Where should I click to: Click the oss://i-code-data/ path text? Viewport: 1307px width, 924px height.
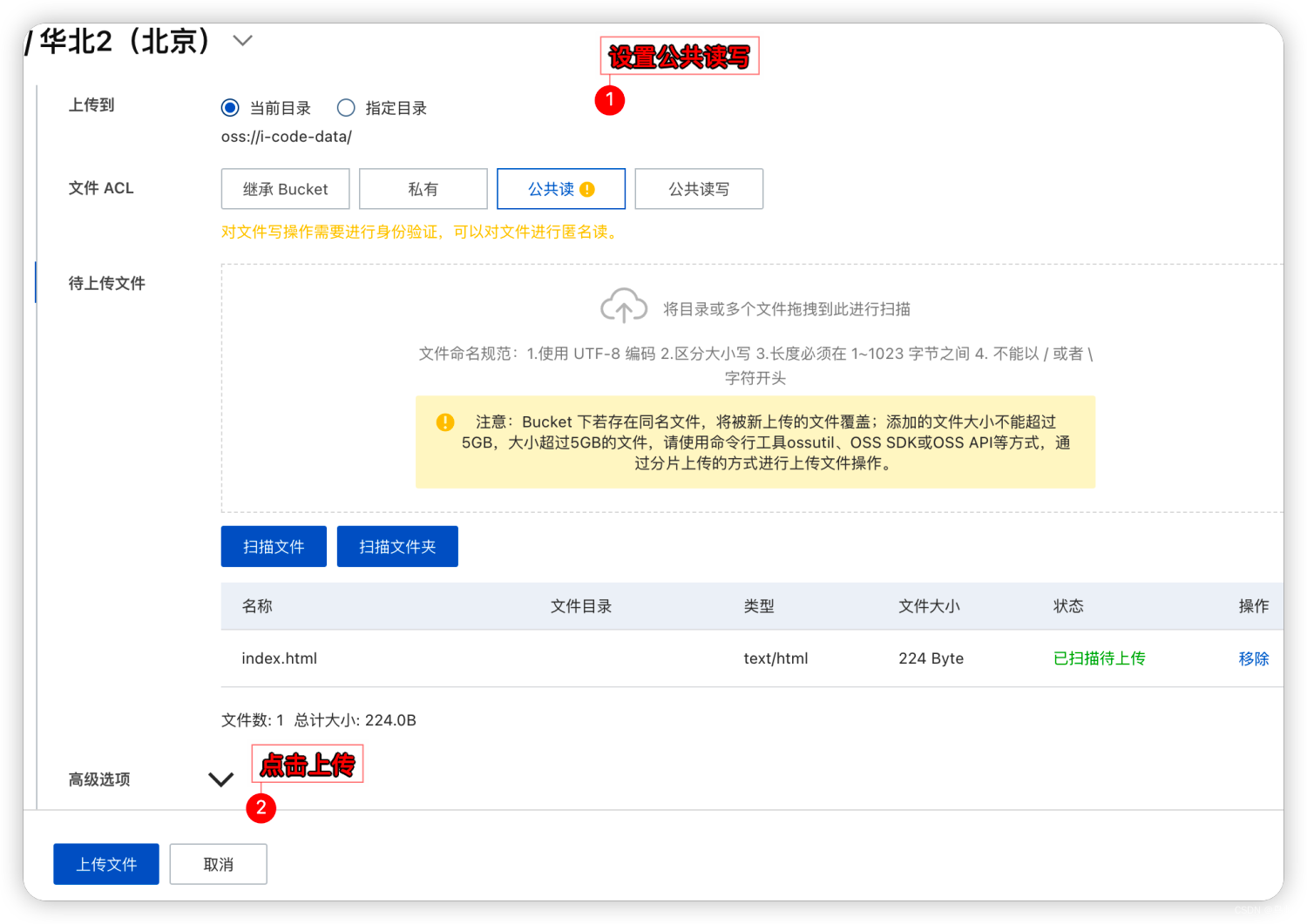(287, 137)
